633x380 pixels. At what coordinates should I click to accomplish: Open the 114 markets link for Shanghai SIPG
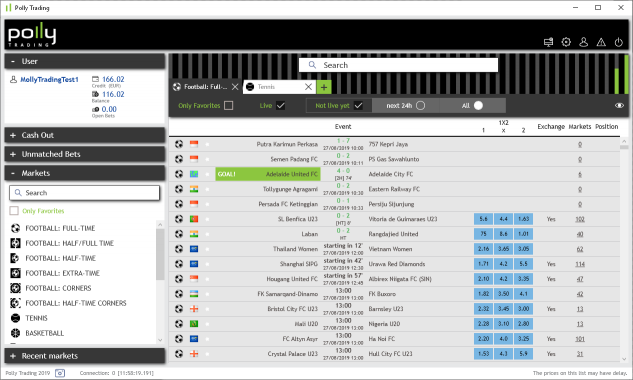pyautogui.click(x=580, y=264)
